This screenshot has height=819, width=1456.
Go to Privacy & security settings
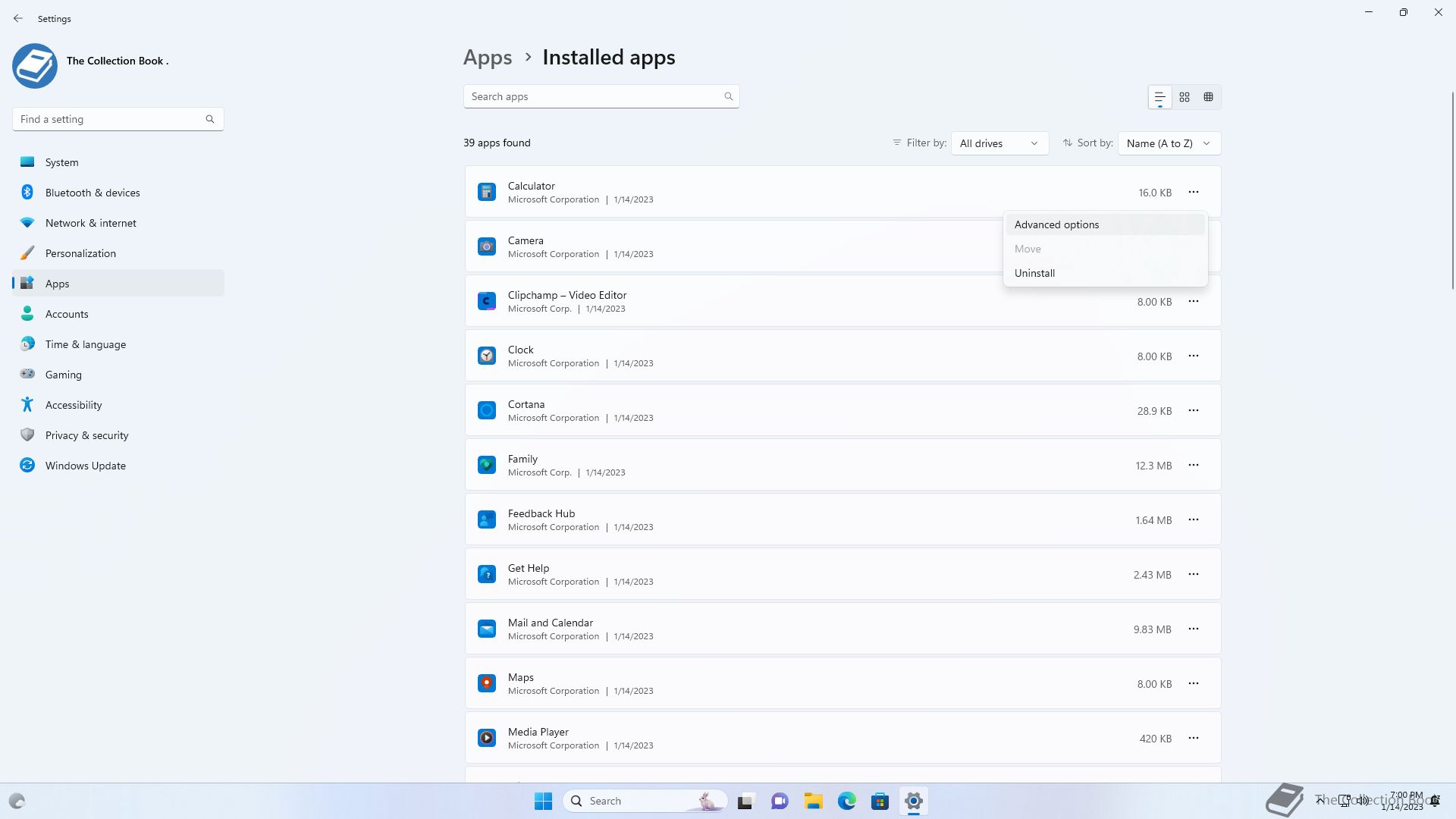(x=86, y=435)
